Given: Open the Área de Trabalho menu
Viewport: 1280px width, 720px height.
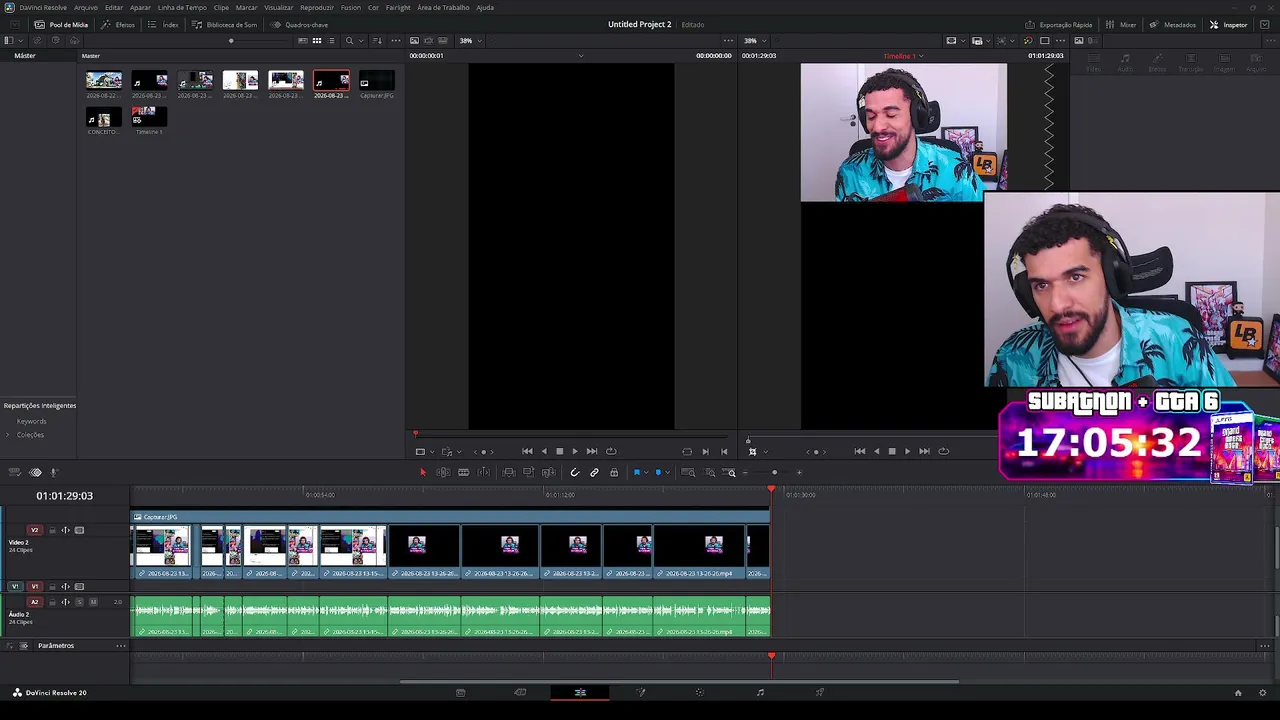Looking at the screenshot, I should 443,7.
